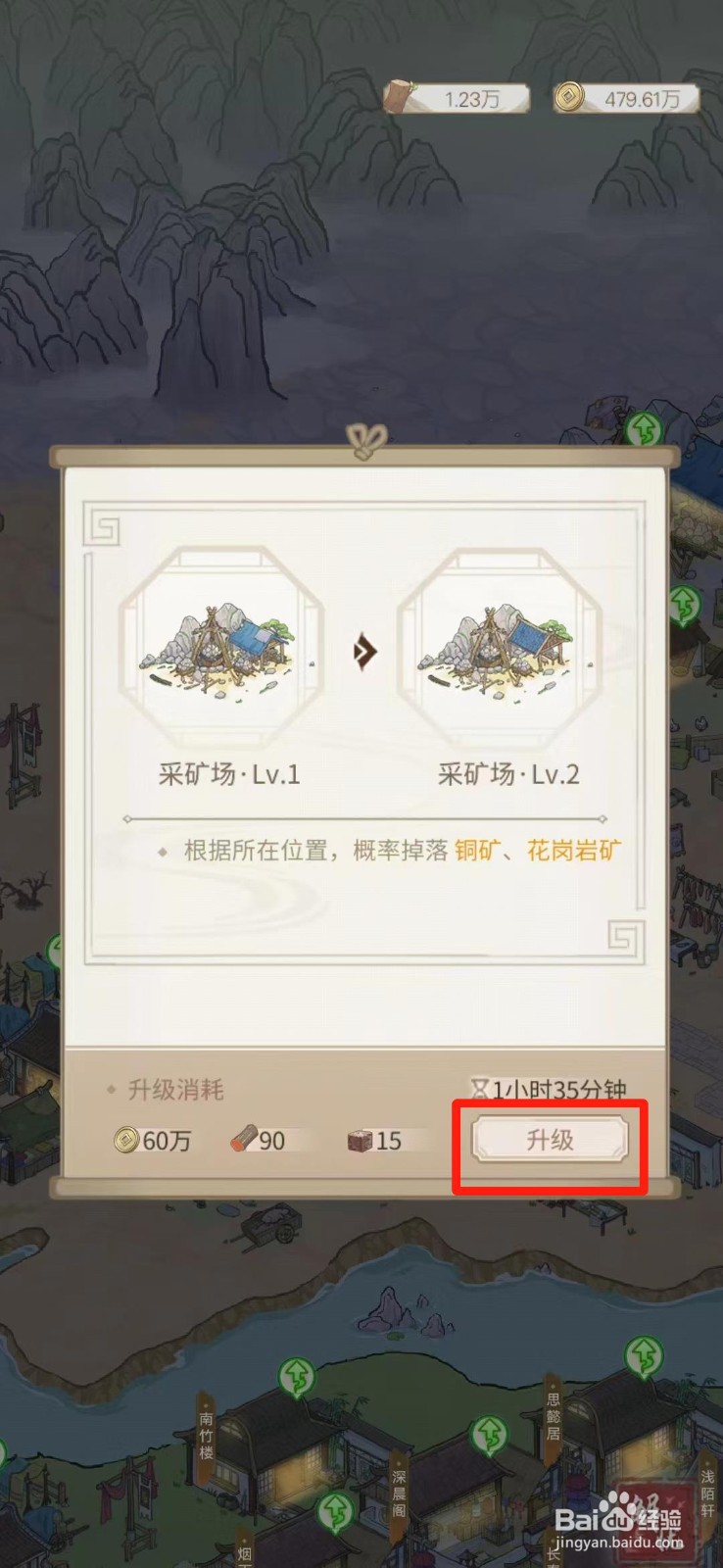Select the 采矿场 Lv.1 building thumbnail

coord(221,649)
